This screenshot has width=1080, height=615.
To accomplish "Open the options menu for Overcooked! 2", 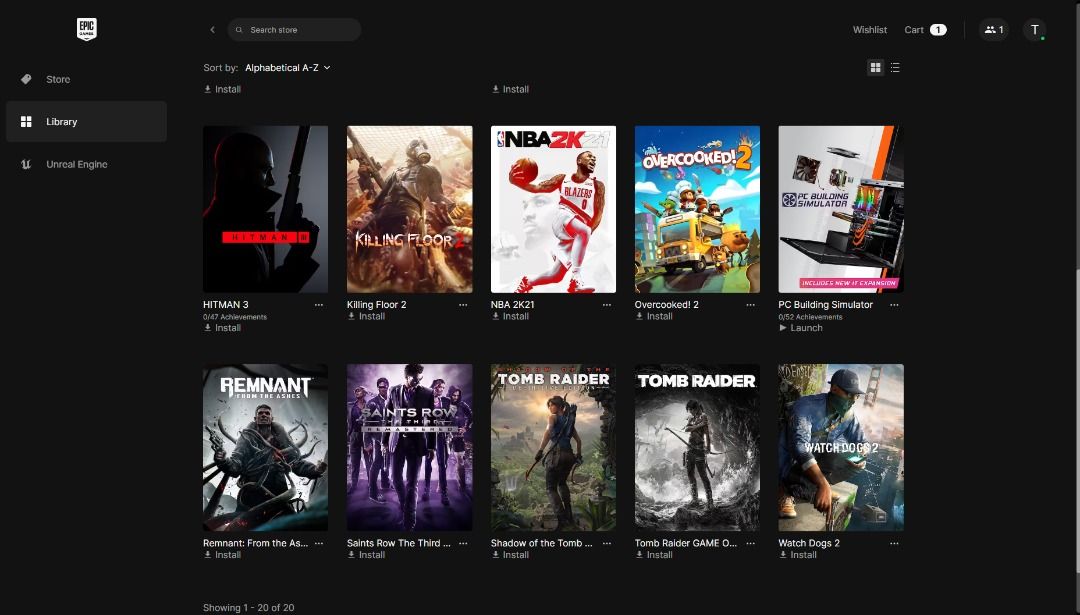I will click(750, 305).
